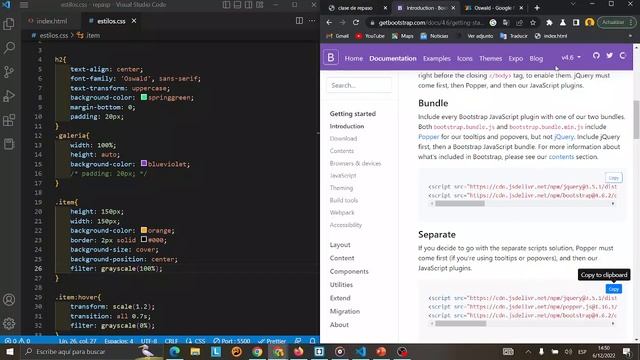Toggle the primary sidebar layout icon in the VS Code title bar
Image resolution: width=640 pixels, height=360 pixels.
(x=227, y=5)
